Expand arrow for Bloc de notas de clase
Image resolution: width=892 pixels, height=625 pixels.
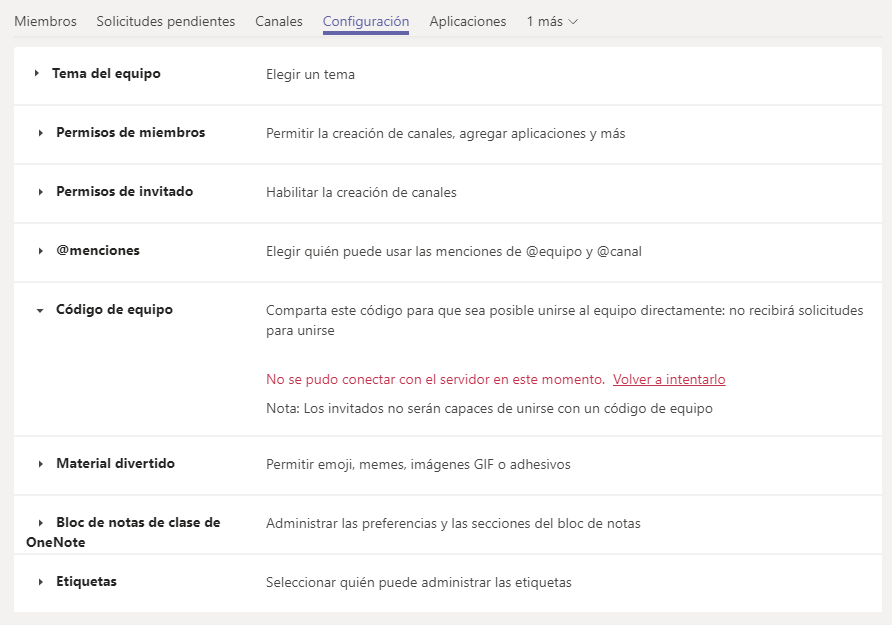coord(40,523)
